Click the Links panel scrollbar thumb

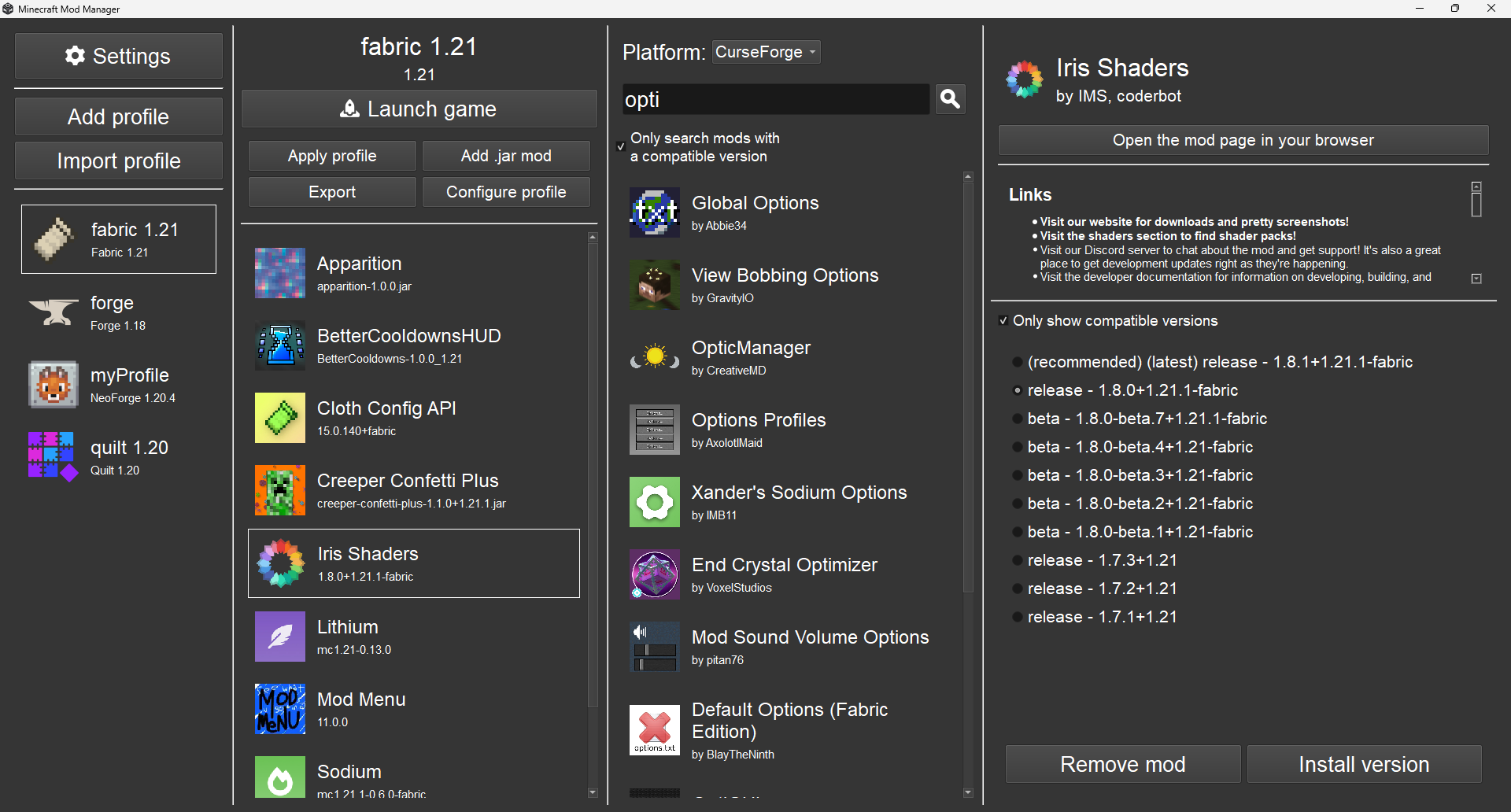(x=1476, y=205)
